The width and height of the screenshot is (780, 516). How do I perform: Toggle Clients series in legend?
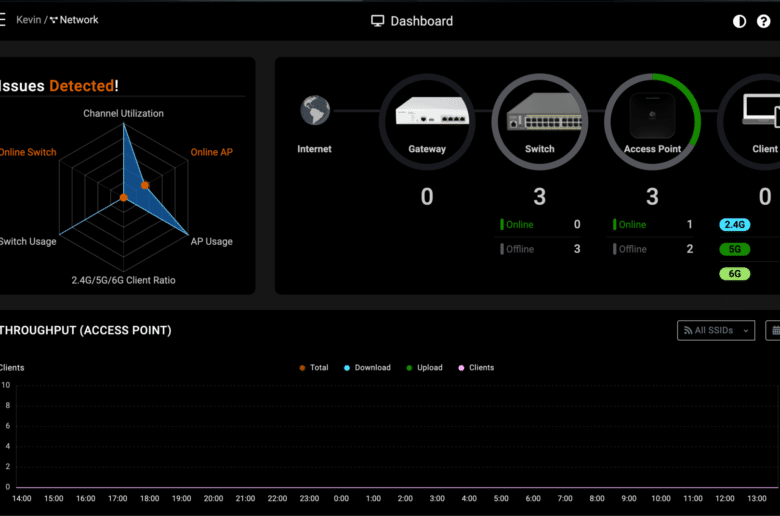[x=476, y=368]
